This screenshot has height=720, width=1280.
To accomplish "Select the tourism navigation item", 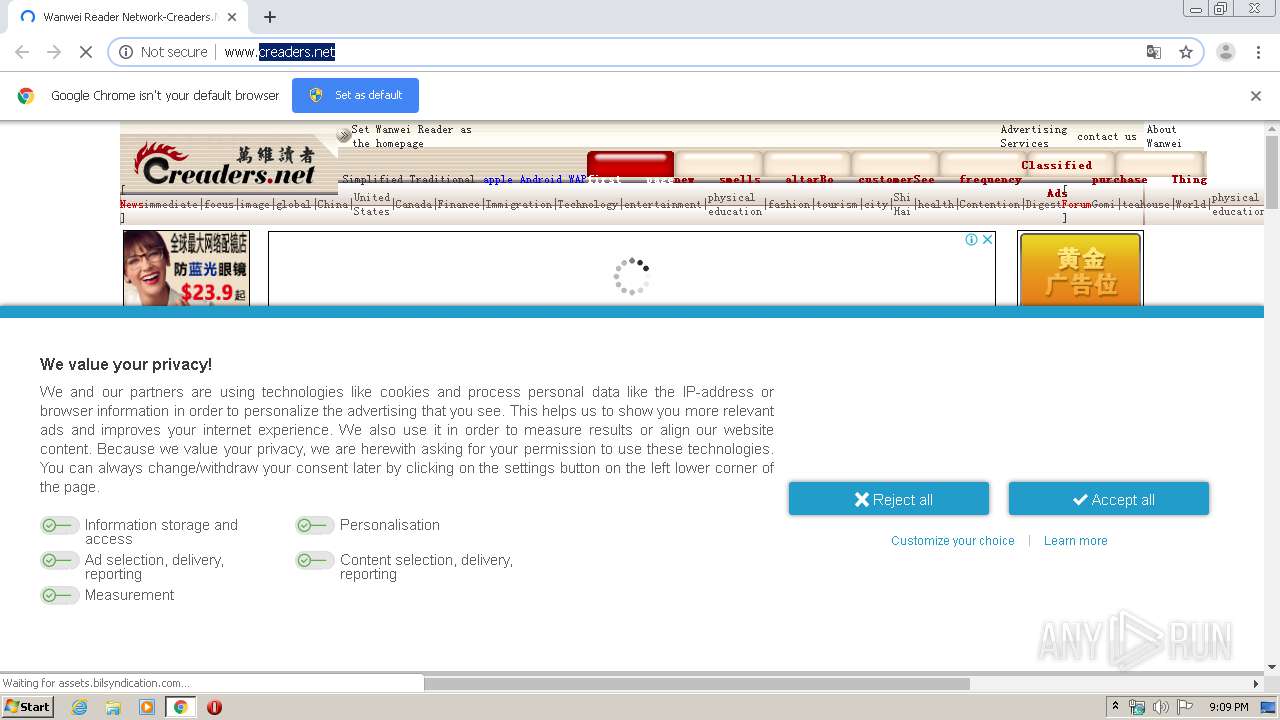I will 837,204.
